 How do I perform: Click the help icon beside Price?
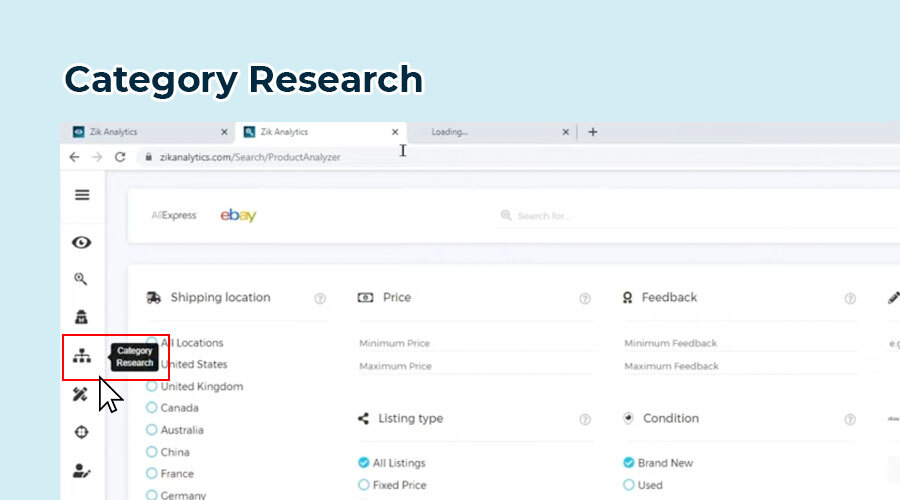point(585,298)
